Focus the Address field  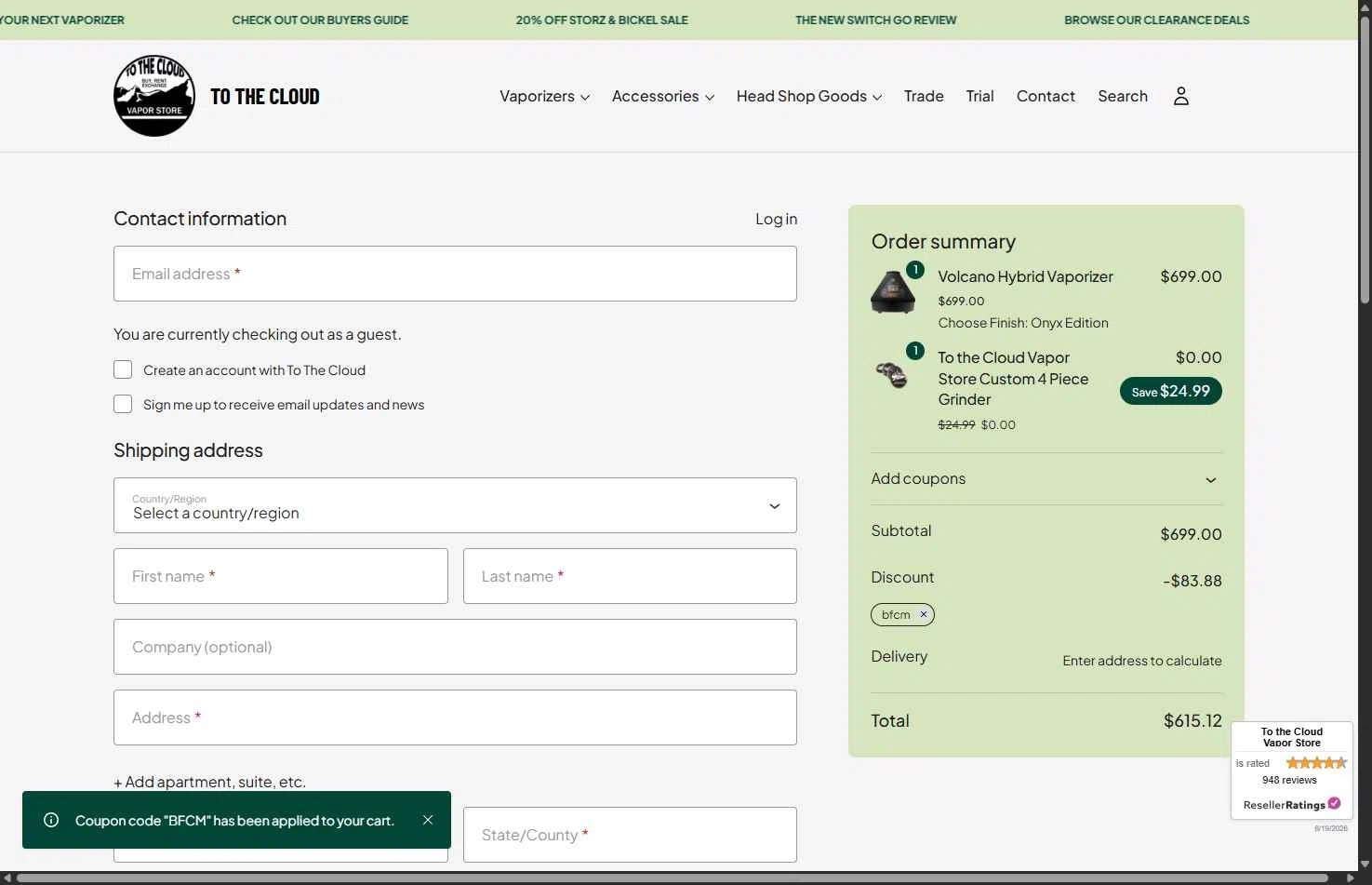(x=455, y=717)
